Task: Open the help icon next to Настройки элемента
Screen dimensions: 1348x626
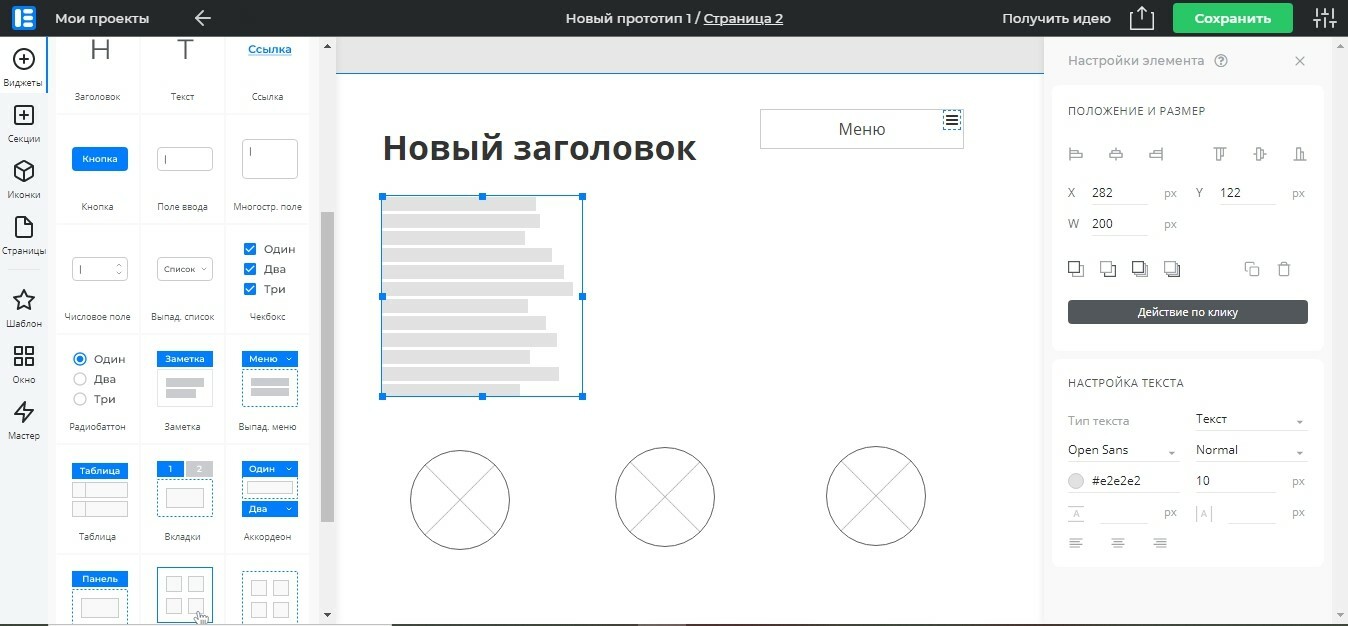Action: click(1220, 61)
